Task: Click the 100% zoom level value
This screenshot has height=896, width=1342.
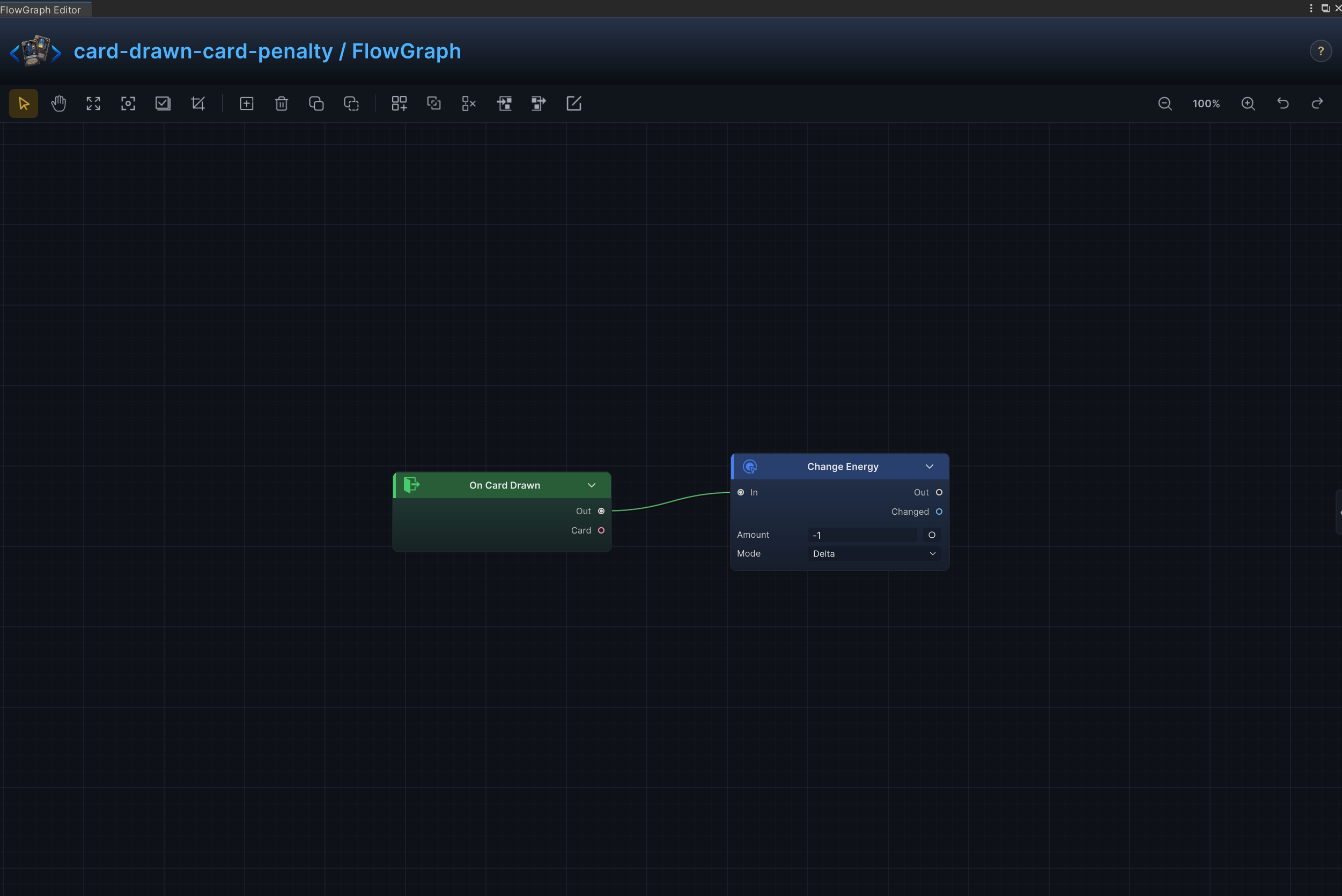Action: (x=1206, y=103)
